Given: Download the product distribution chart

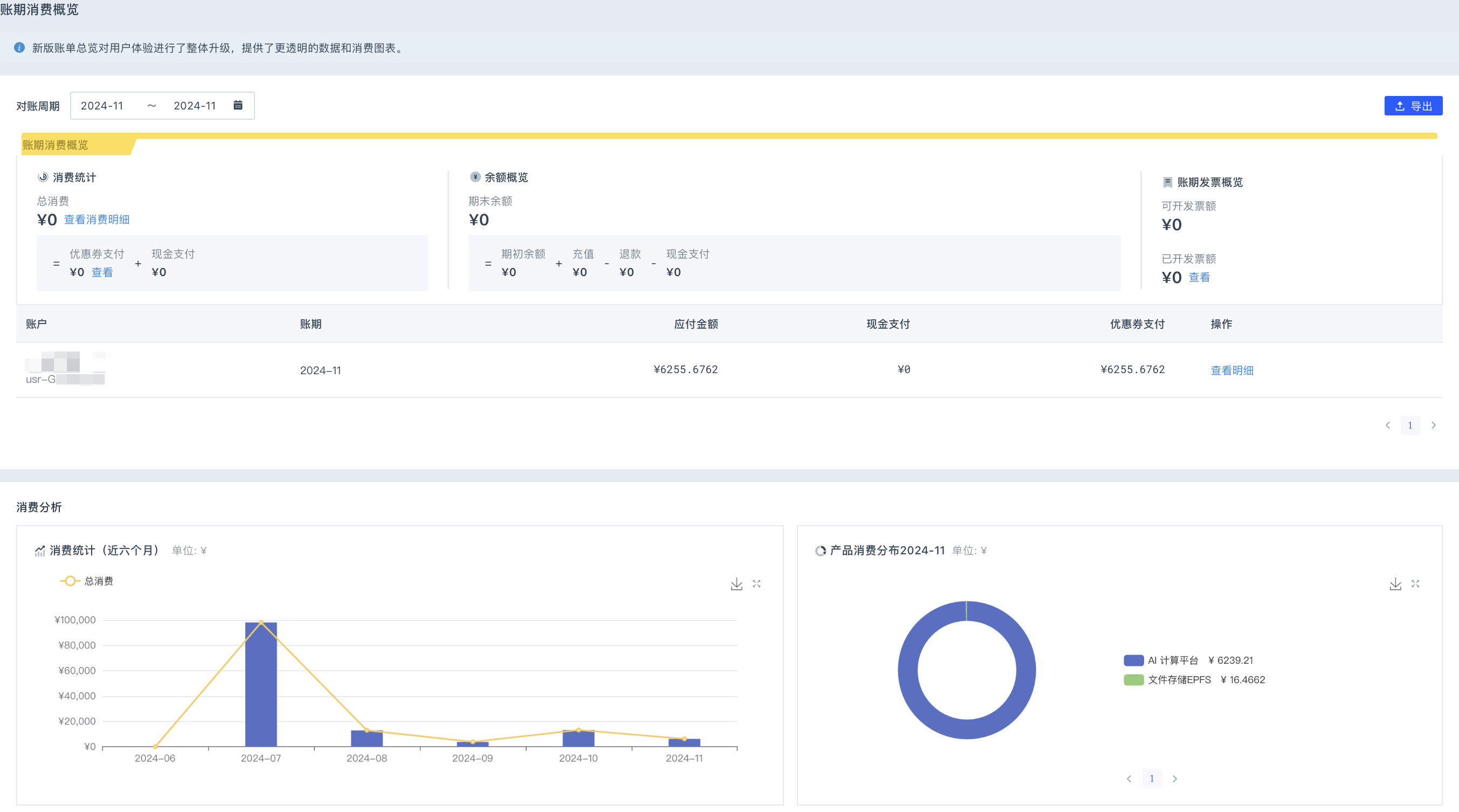Looking at the screenshot, I should click(1395, 584).
